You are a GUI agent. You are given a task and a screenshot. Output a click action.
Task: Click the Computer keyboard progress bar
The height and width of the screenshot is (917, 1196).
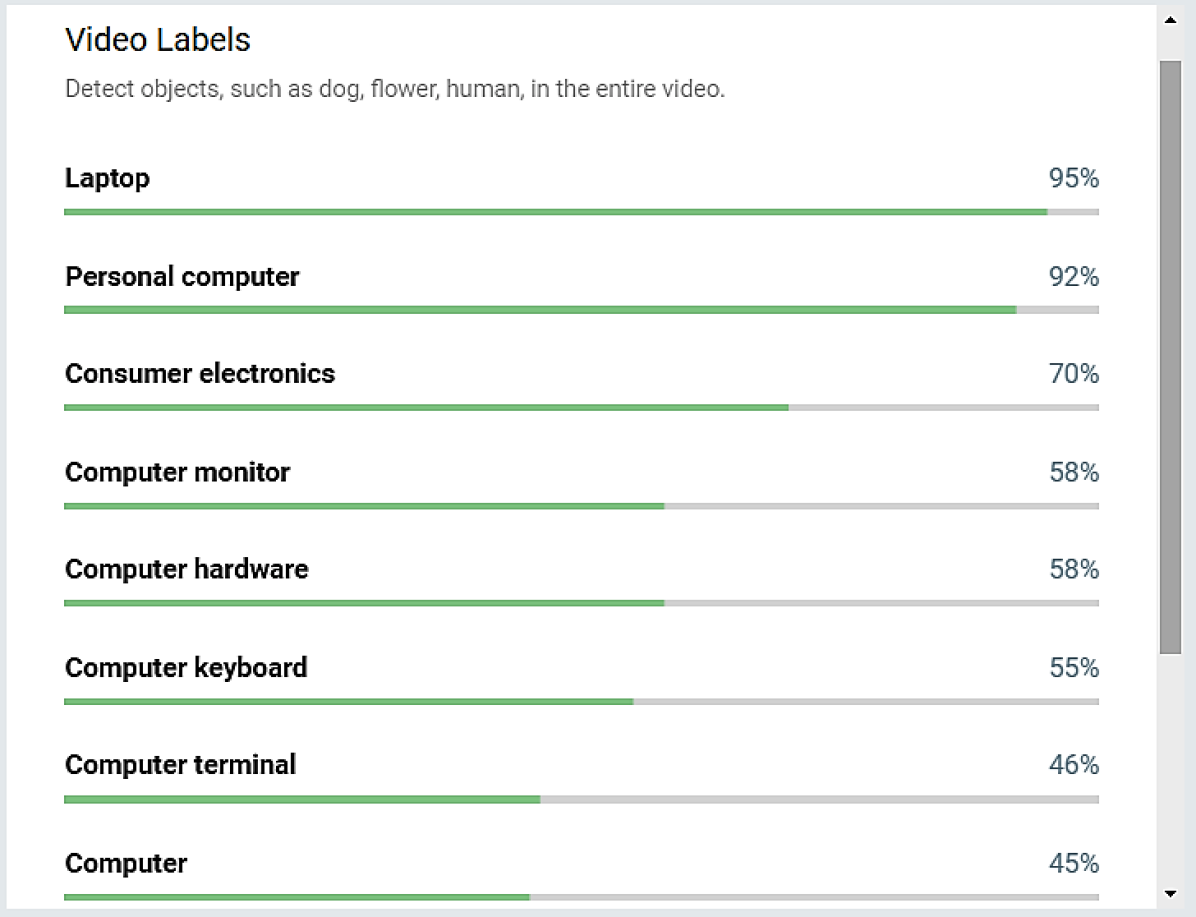click(581, 701)
